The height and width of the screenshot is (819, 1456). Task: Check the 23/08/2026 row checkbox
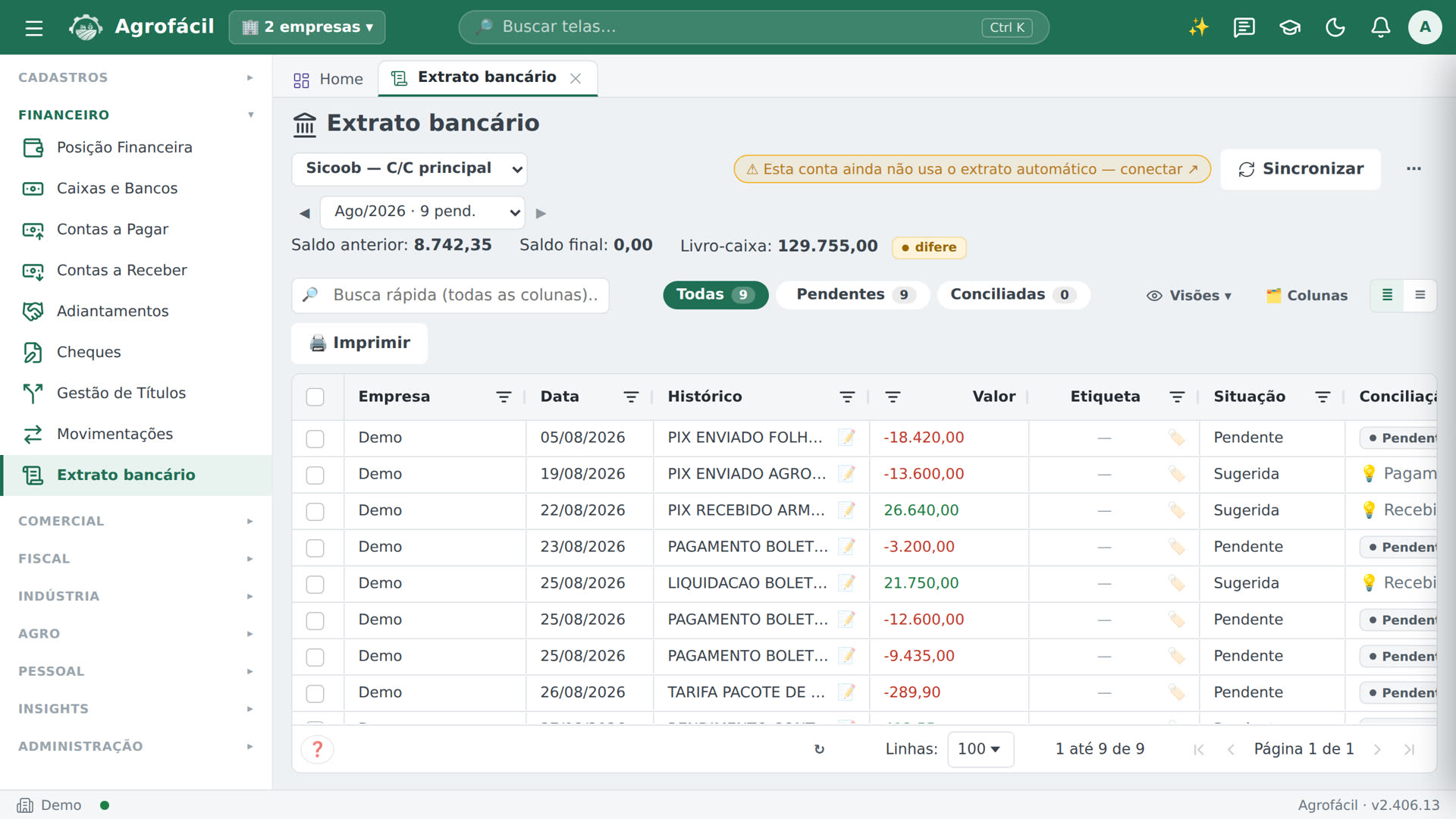315,548
